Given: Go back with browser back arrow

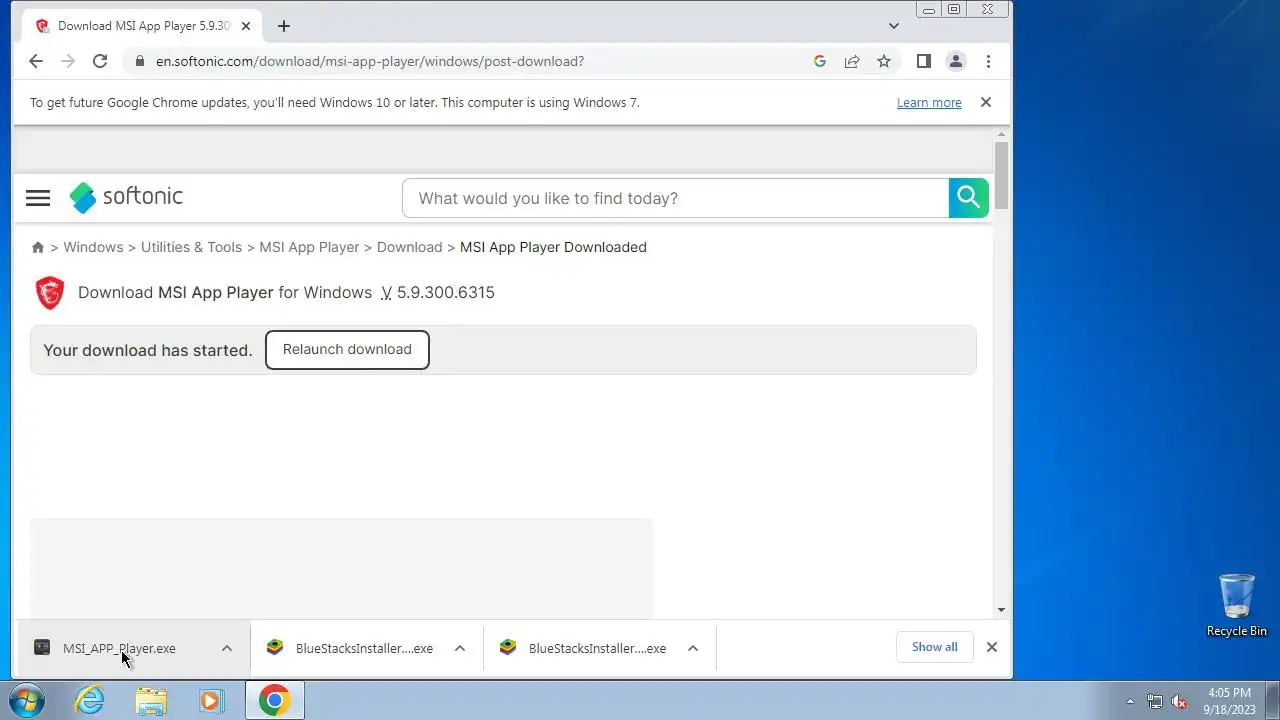Looking at the screenshot, I should click(x=36, y=61).
